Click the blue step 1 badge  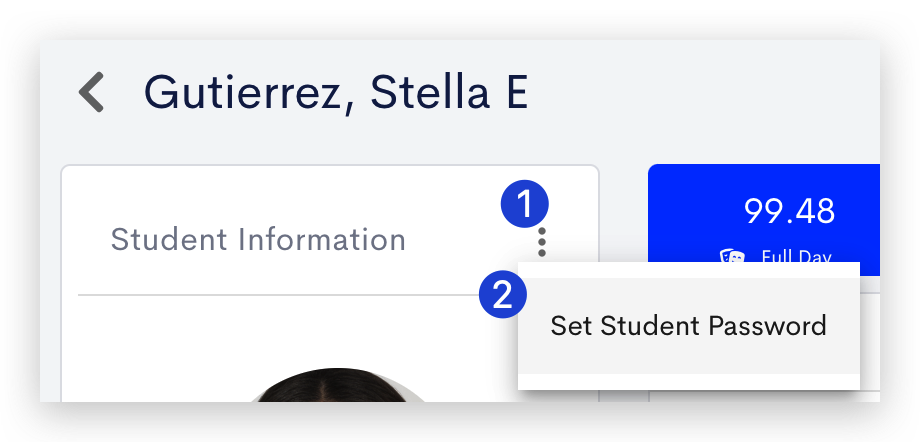525,204
